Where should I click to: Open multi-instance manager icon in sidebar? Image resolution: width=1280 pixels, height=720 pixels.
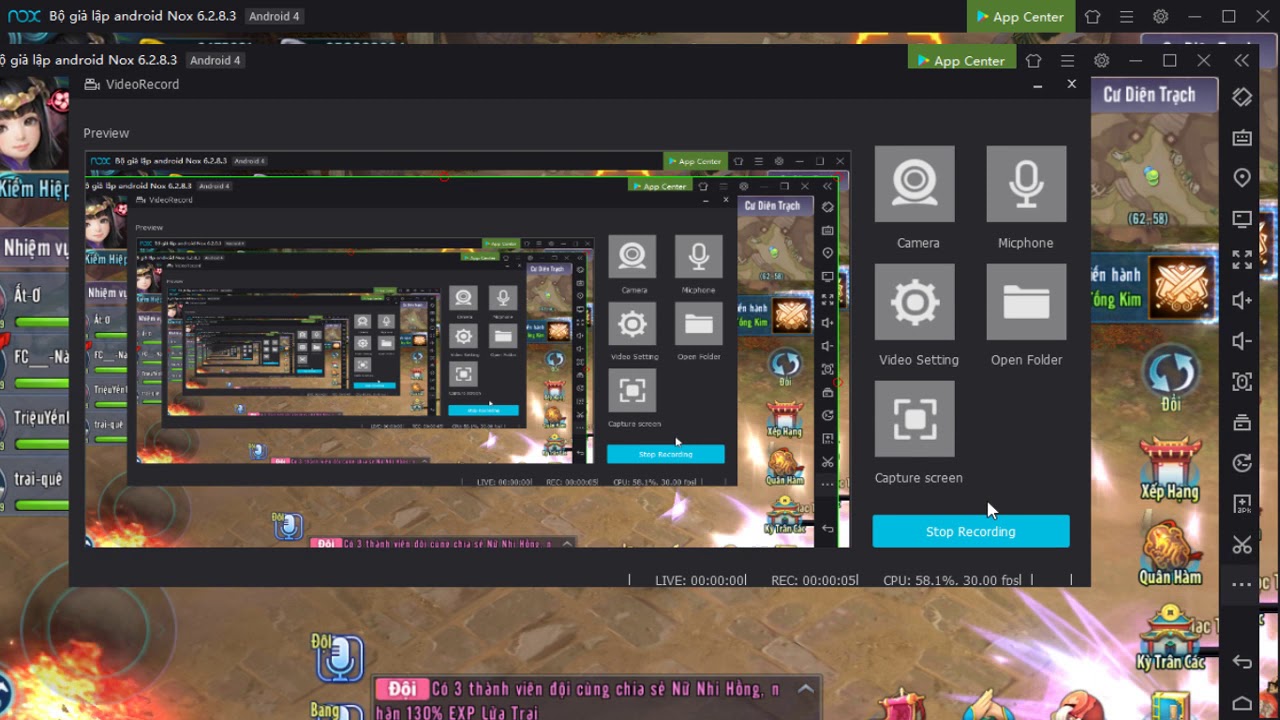coord(1242,422)
